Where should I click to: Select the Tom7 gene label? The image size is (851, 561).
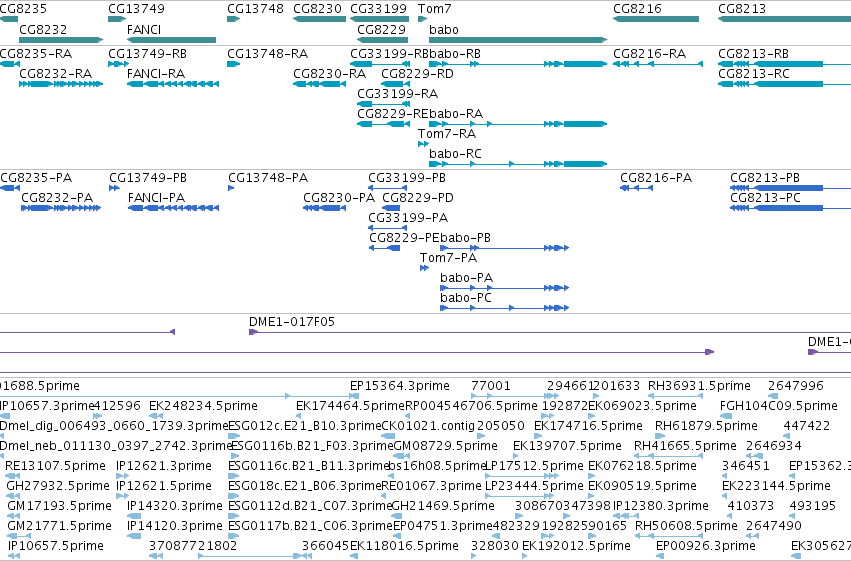coord(434,9)
